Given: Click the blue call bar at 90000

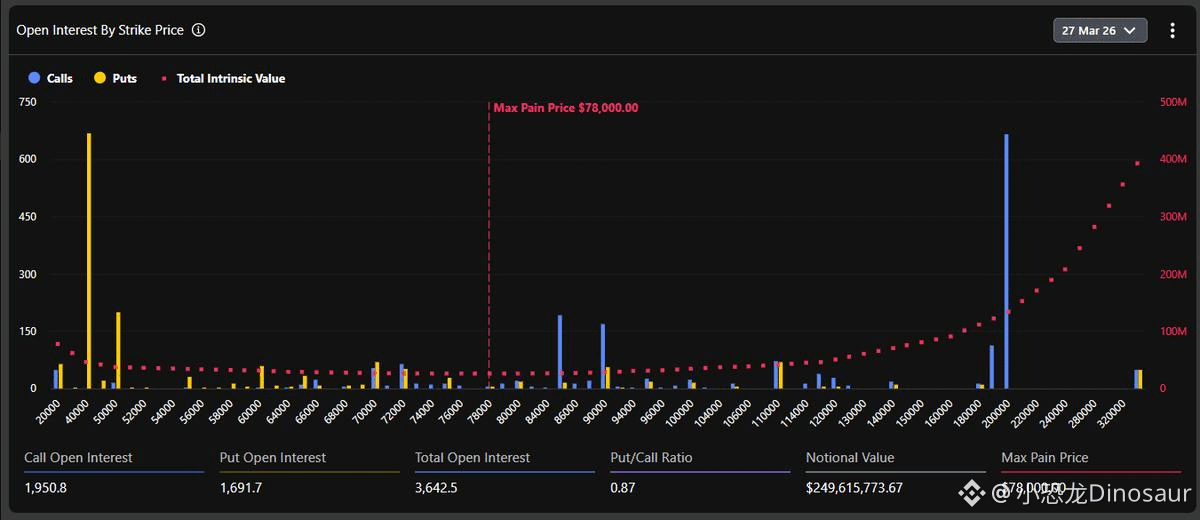Looking at the screenshot, I should click(x=603, y=356).
